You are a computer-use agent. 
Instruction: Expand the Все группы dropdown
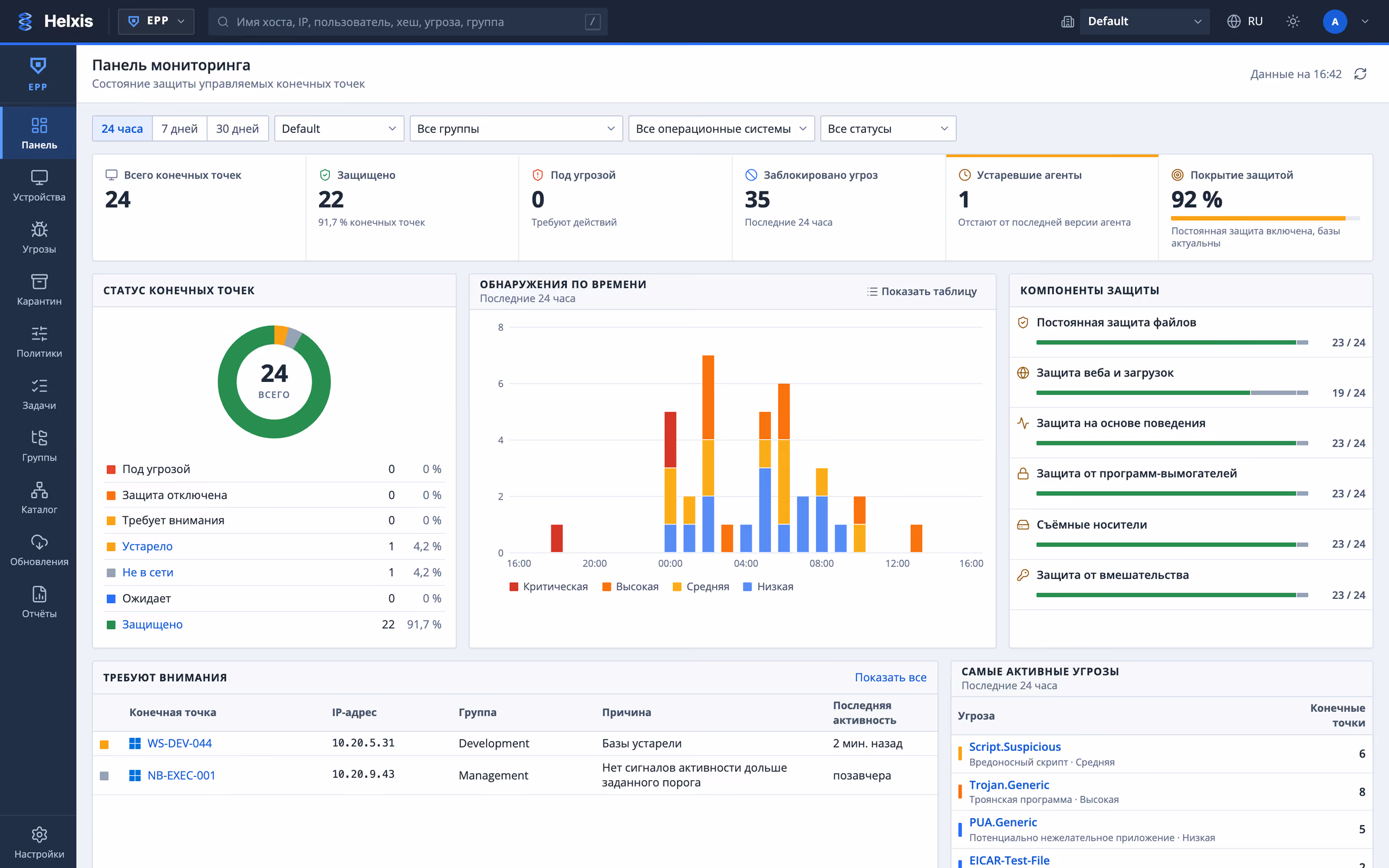(x=516, y=129)
